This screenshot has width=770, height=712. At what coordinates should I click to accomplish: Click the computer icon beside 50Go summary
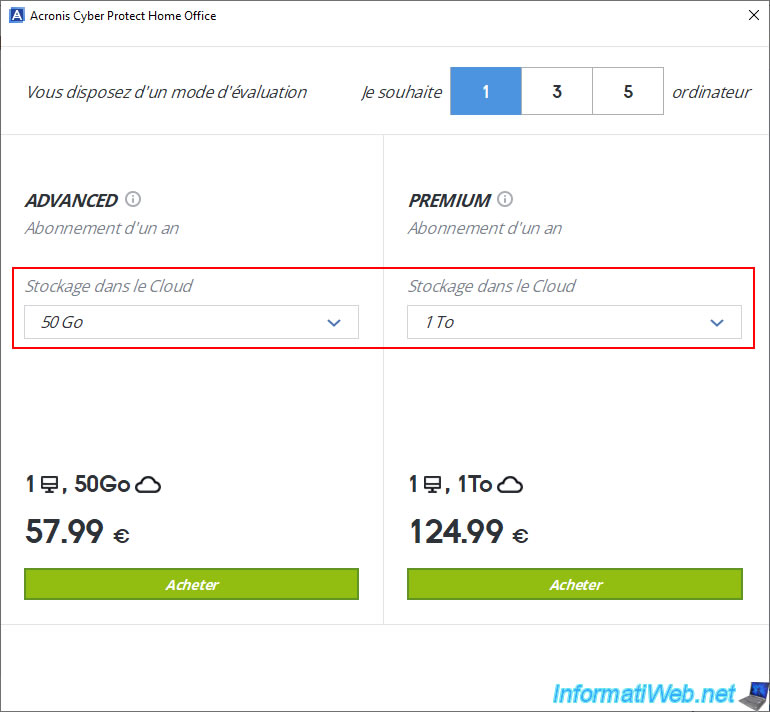[x=48, y=485]
